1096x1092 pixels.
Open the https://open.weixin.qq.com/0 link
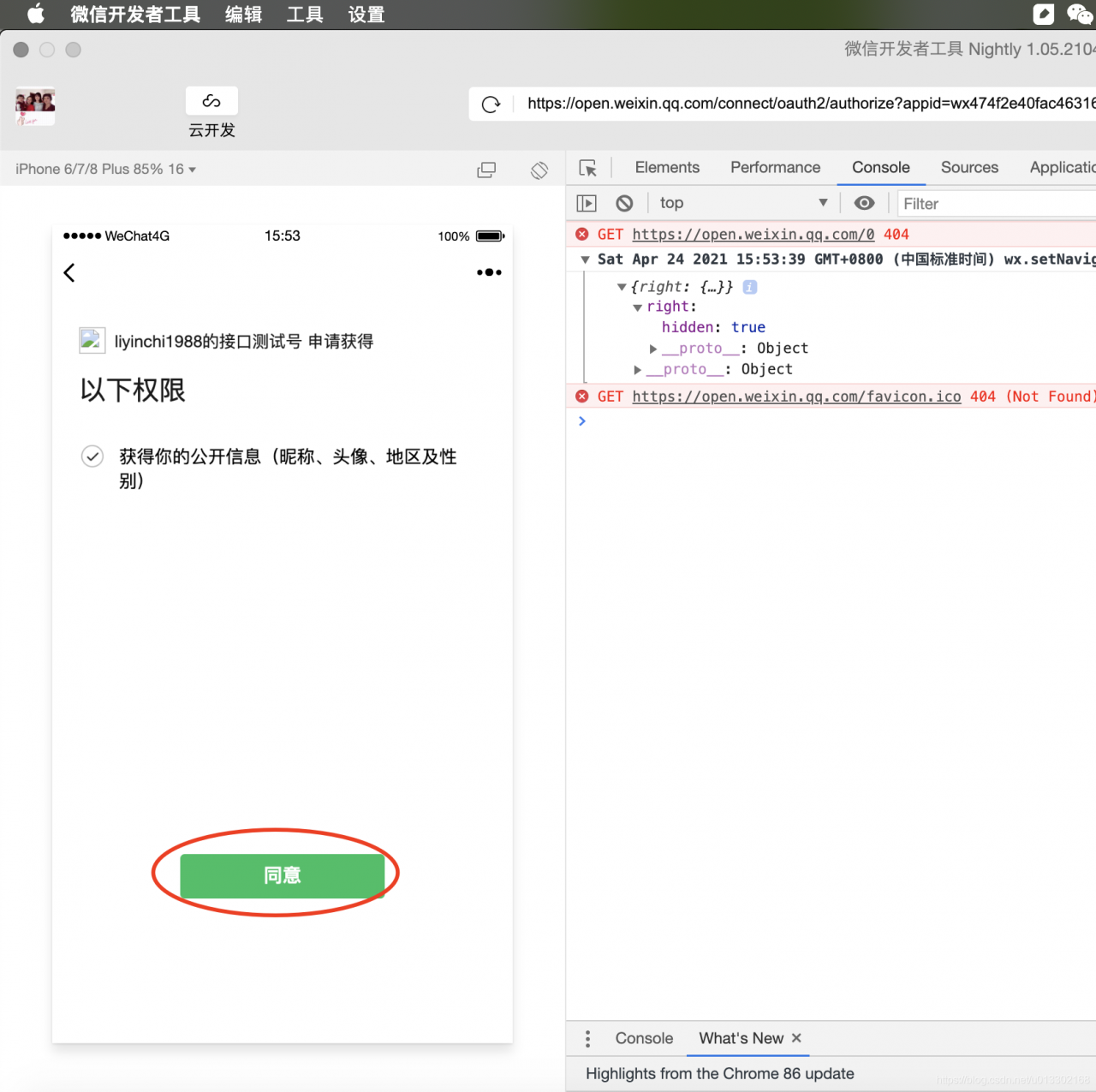tap(753, 235)
